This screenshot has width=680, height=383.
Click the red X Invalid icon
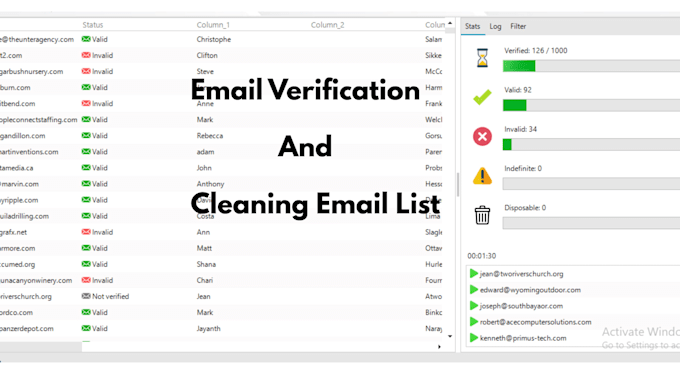point(482,137)
